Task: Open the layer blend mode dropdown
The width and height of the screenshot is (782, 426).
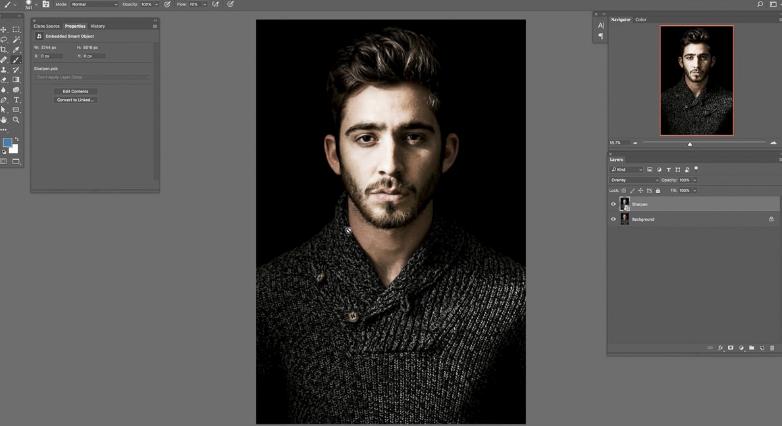Action: 634,180
